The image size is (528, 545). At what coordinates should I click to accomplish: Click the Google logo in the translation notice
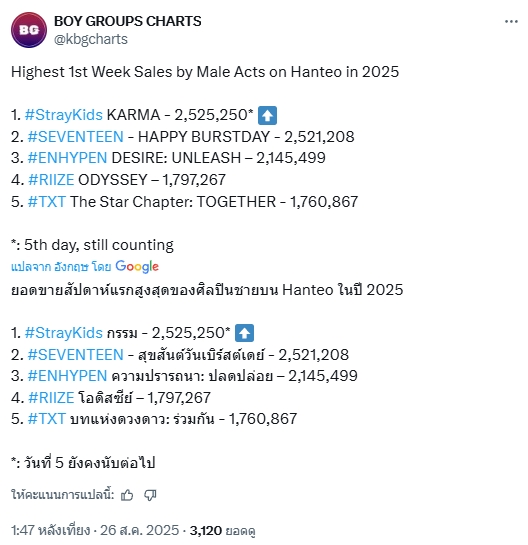click(x=137, y=267)
